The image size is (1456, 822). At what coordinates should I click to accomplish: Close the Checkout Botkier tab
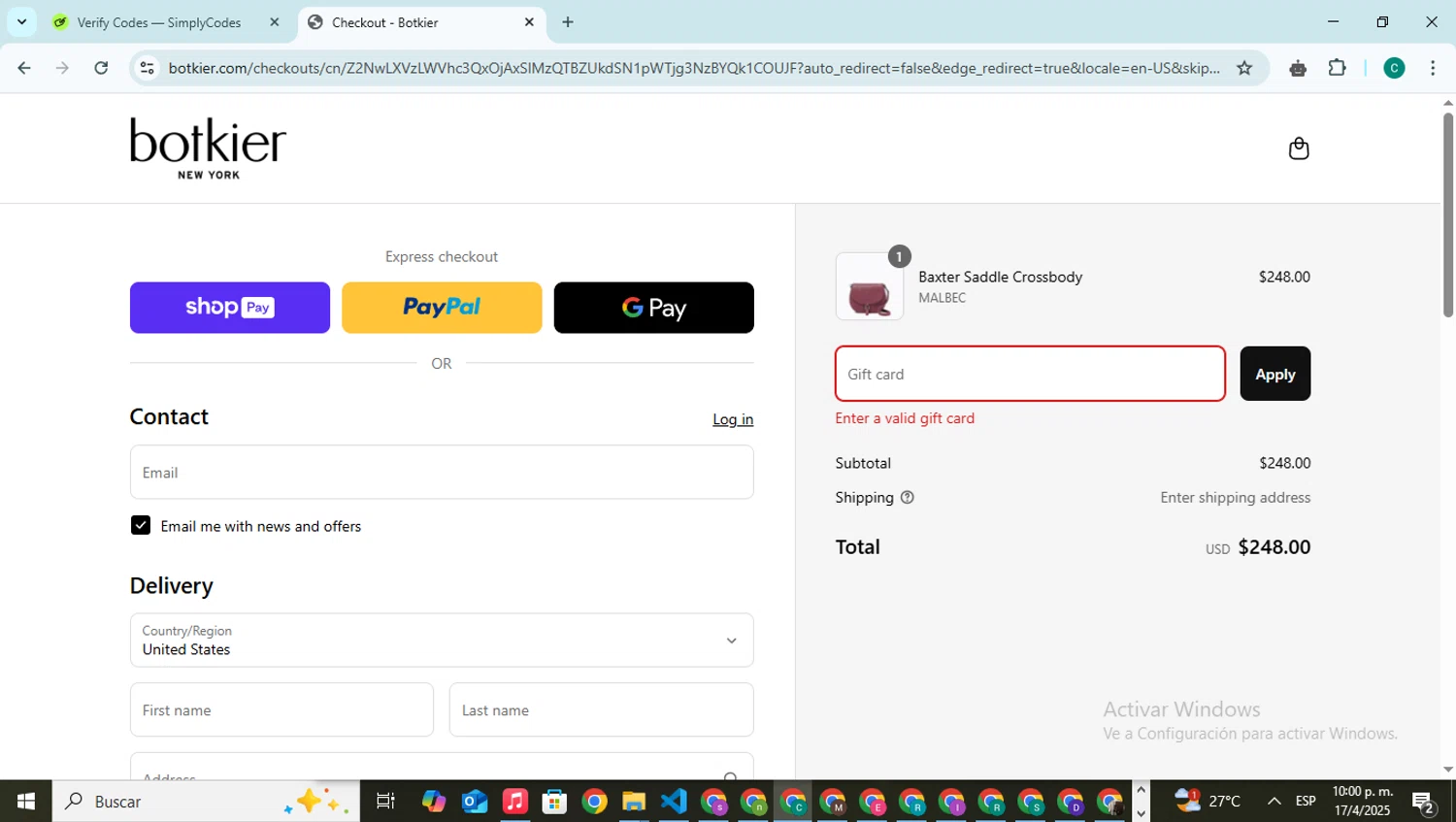pyautogui.click(x=529, y=21)
